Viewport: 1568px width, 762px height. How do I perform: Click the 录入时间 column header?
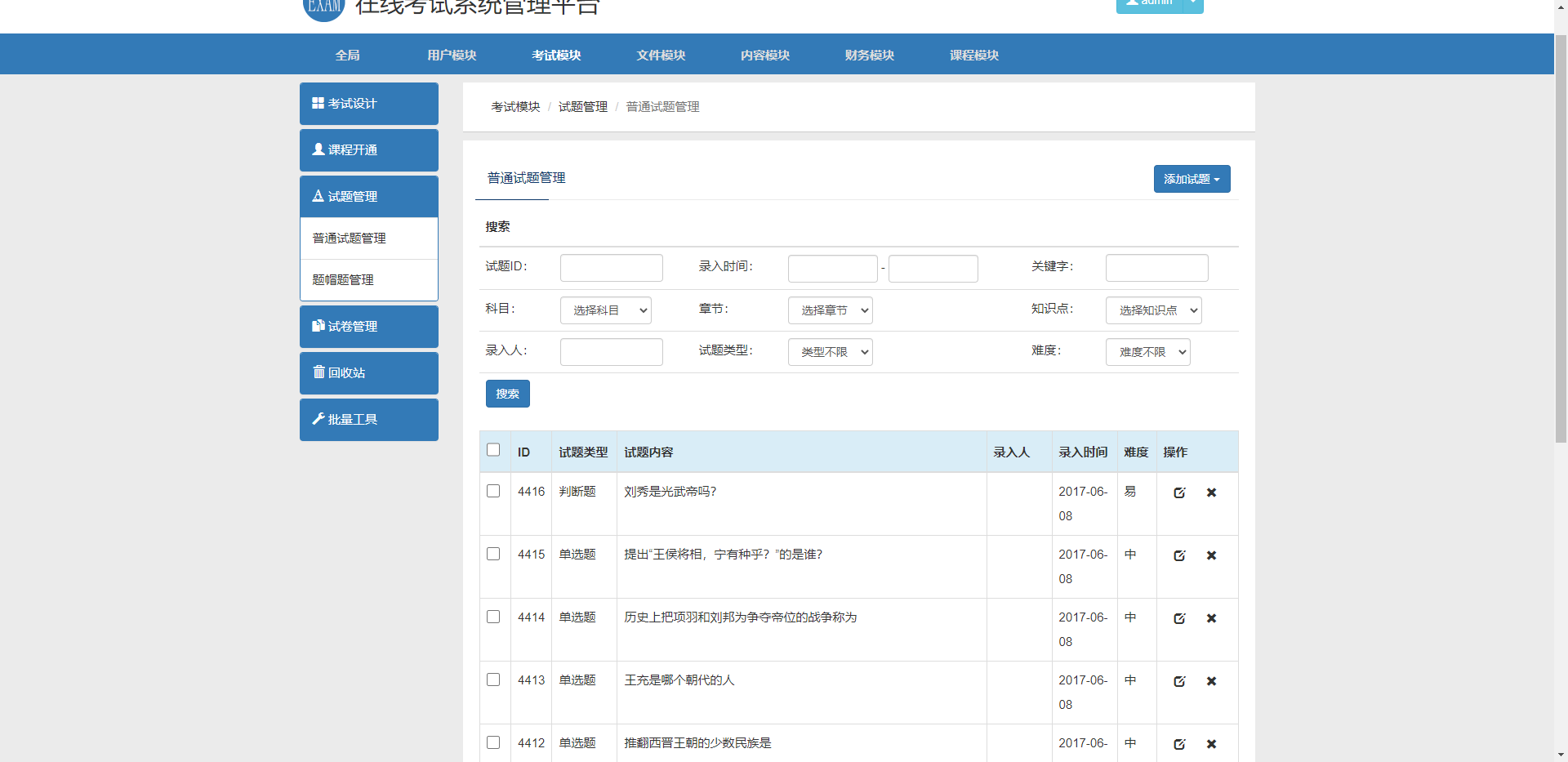[1083, 452]
